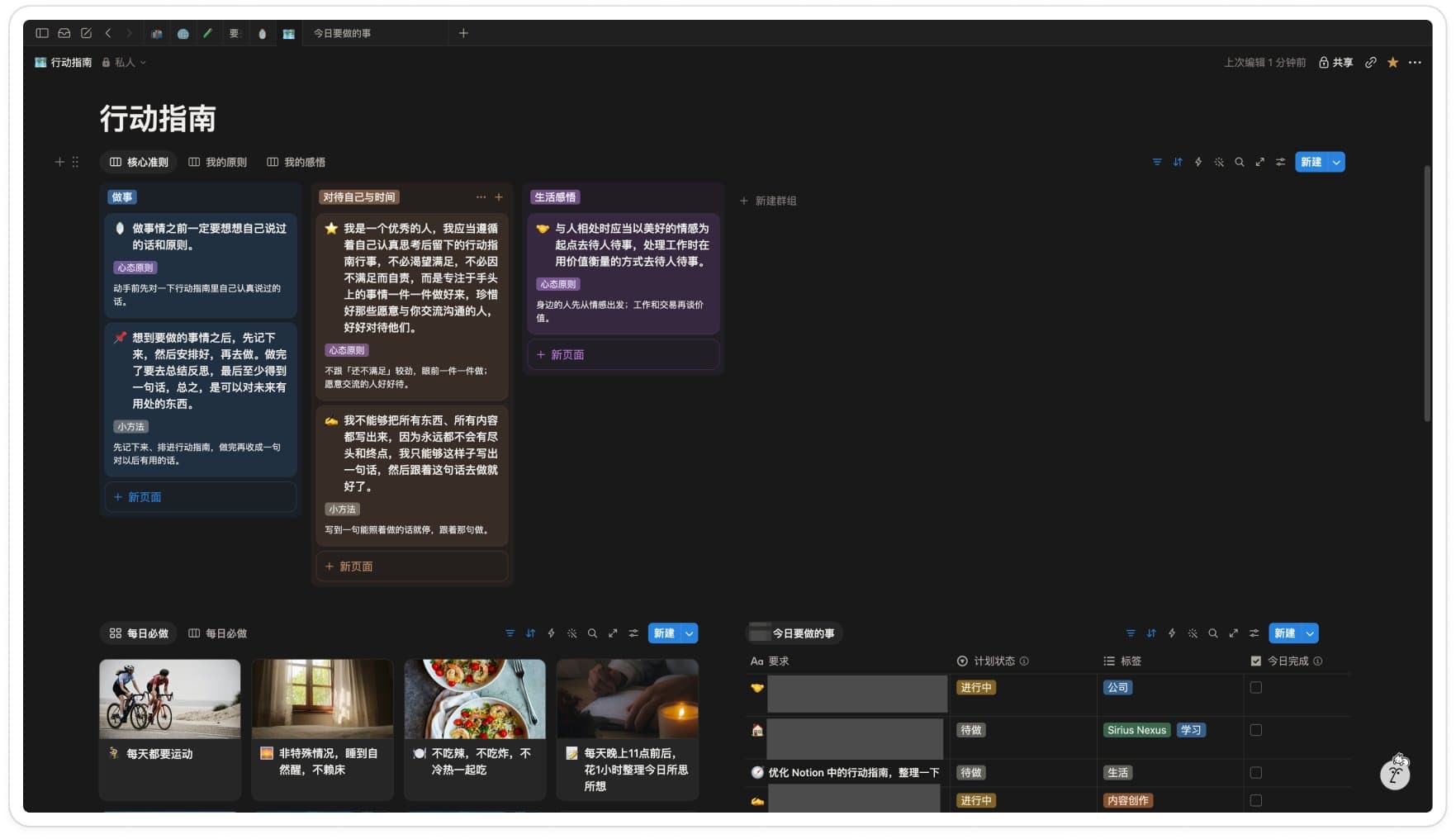Copy page link with chain icon

[x=1370, y=63]
